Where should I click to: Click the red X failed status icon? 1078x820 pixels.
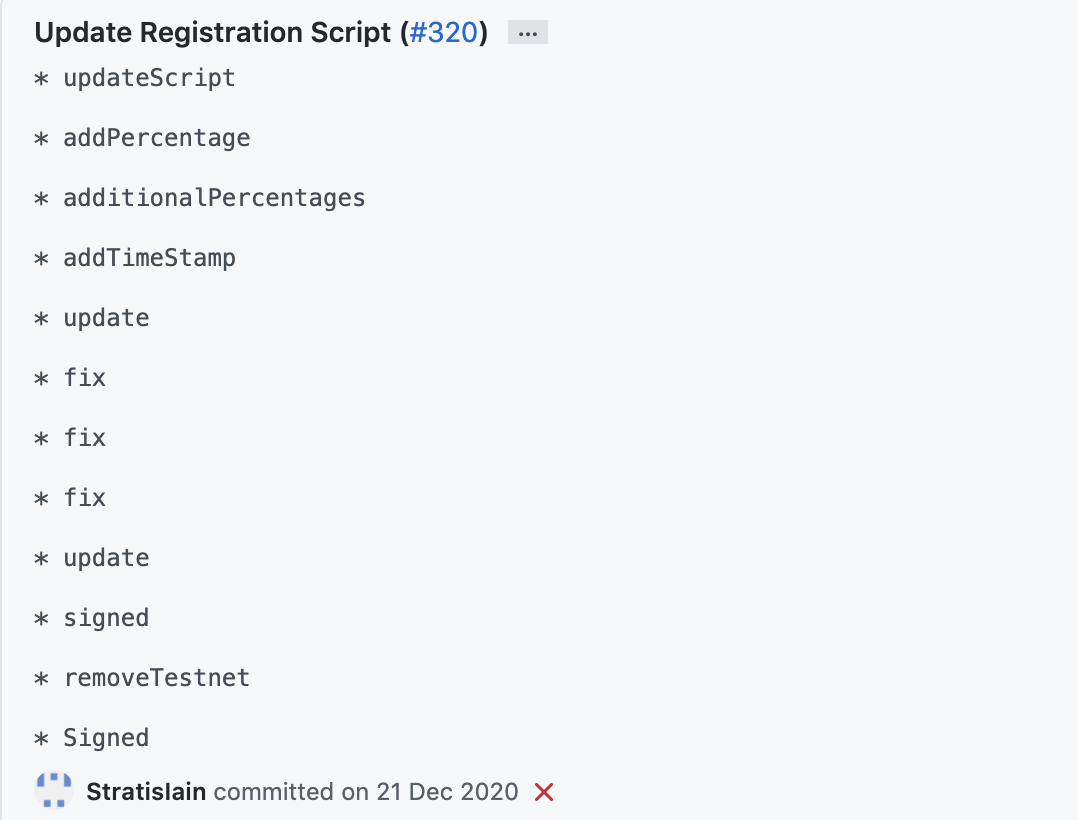tap(544, 793)
